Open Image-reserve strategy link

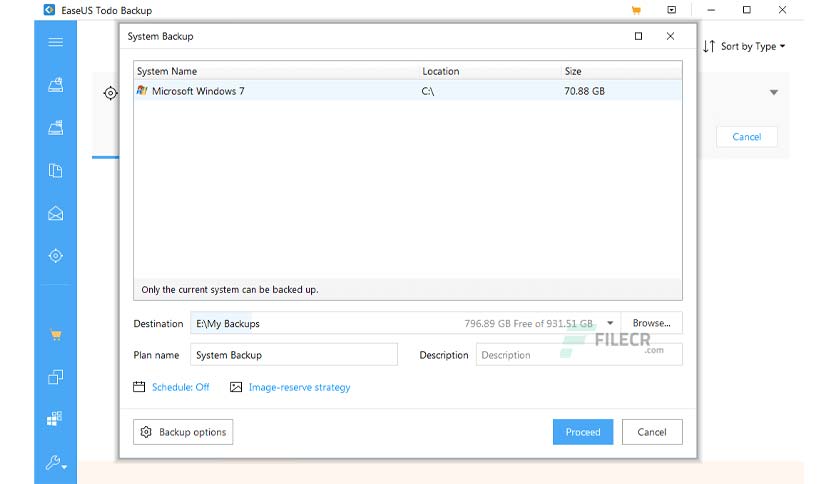[299, 387]
